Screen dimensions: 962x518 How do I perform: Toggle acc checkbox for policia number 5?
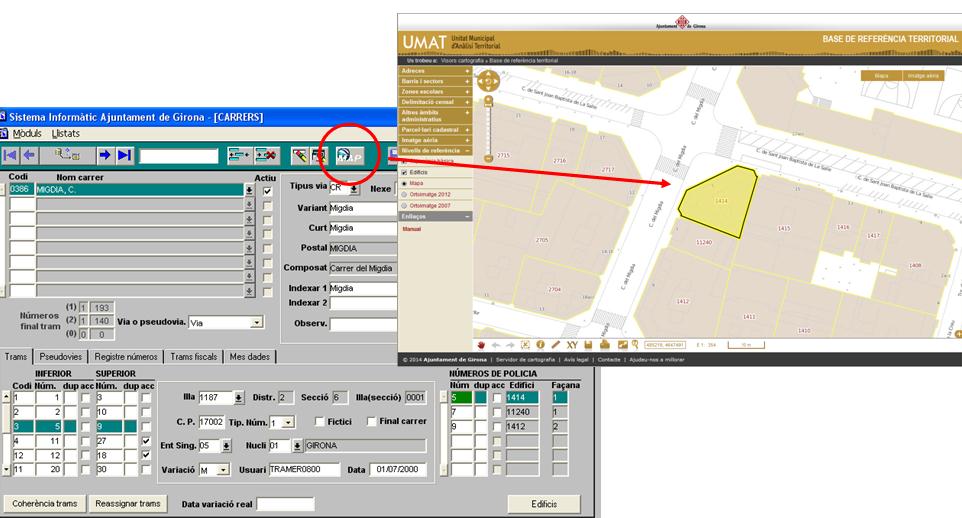coord(497,398)
